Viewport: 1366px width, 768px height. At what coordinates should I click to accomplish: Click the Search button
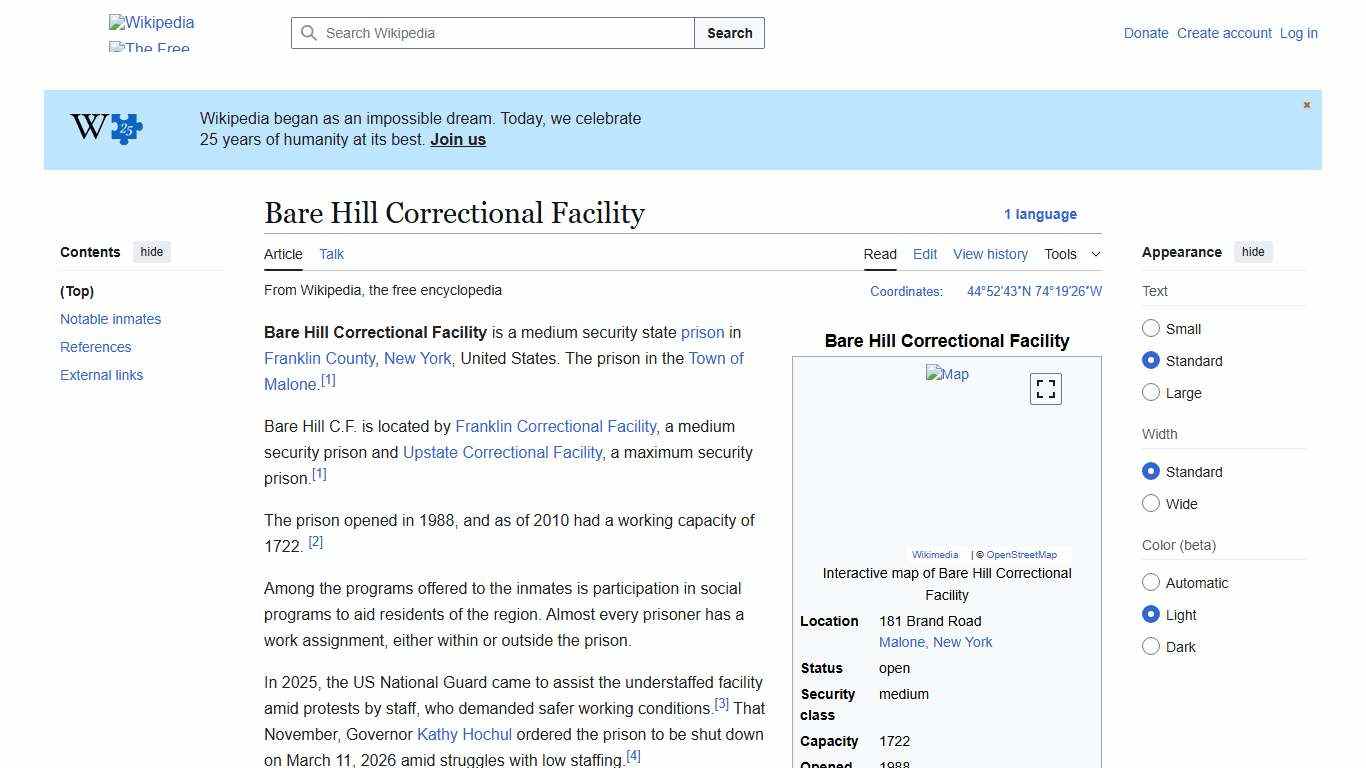729,33
